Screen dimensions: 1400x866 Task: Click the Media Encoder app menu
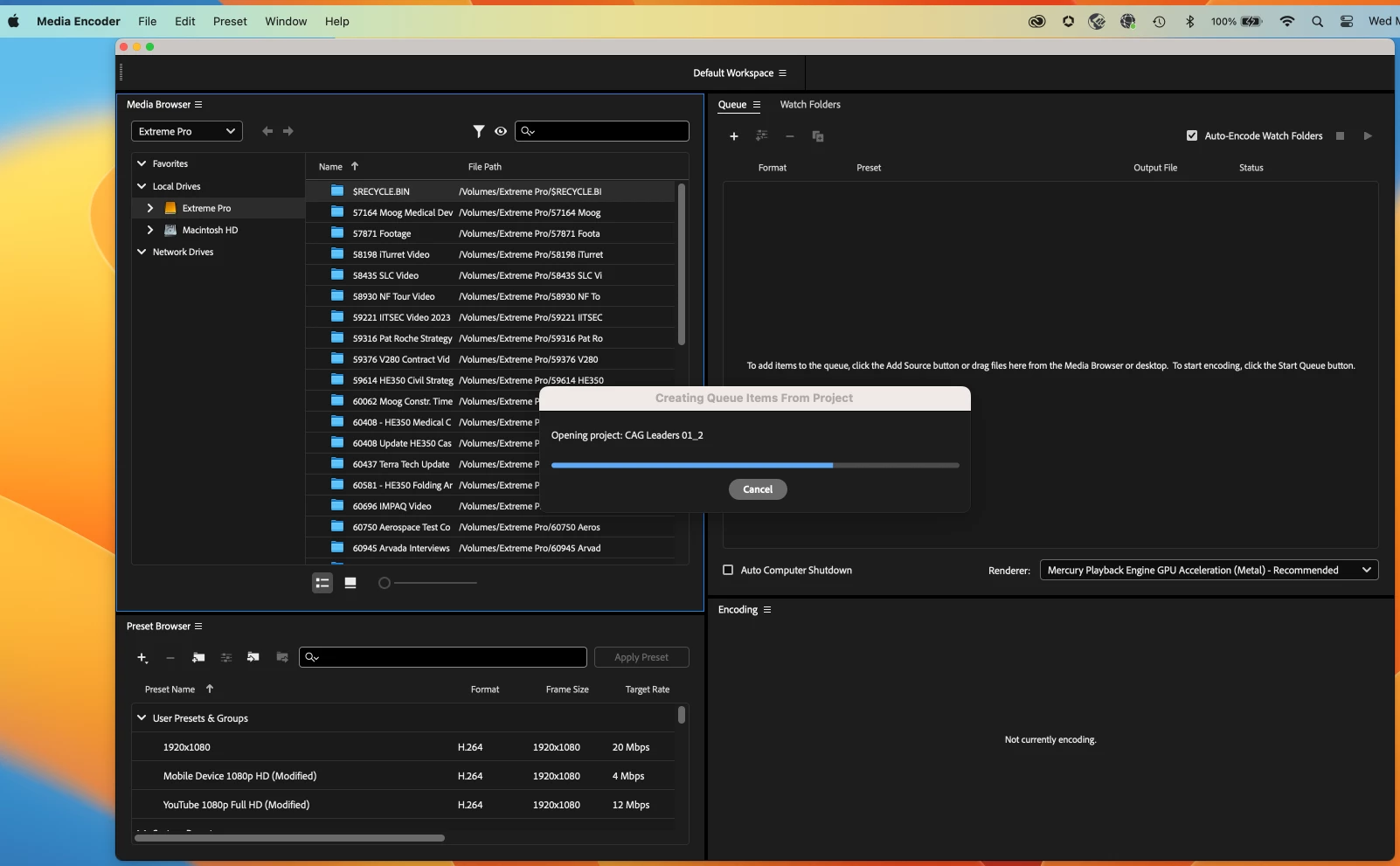pyautogui.click(x=79, y=21)
